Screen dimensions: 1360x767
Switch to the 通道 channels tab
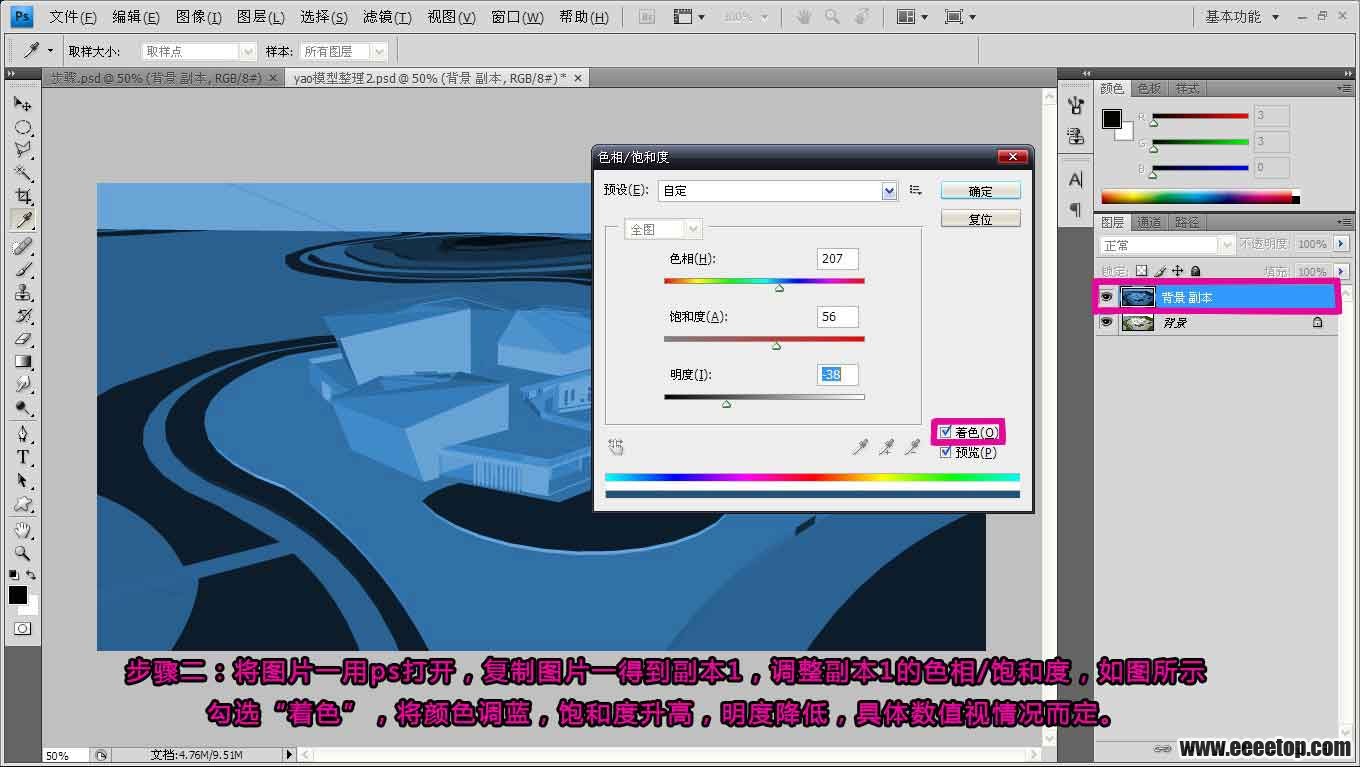pos(1149,222)
